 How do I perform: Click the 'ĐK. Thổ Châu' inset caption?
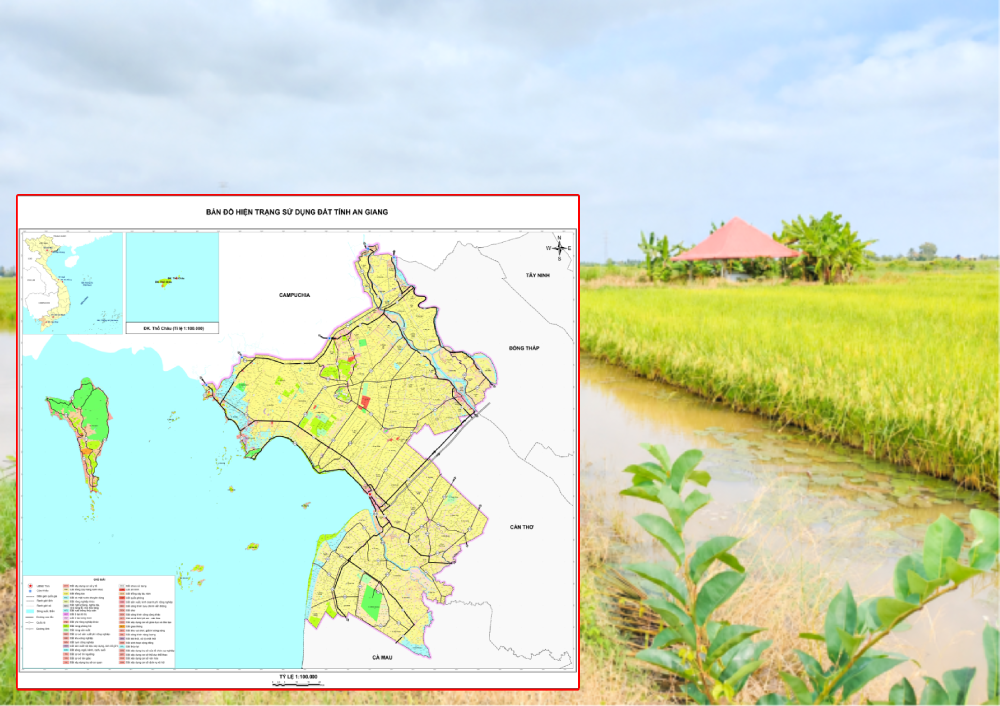coord(172,328)
